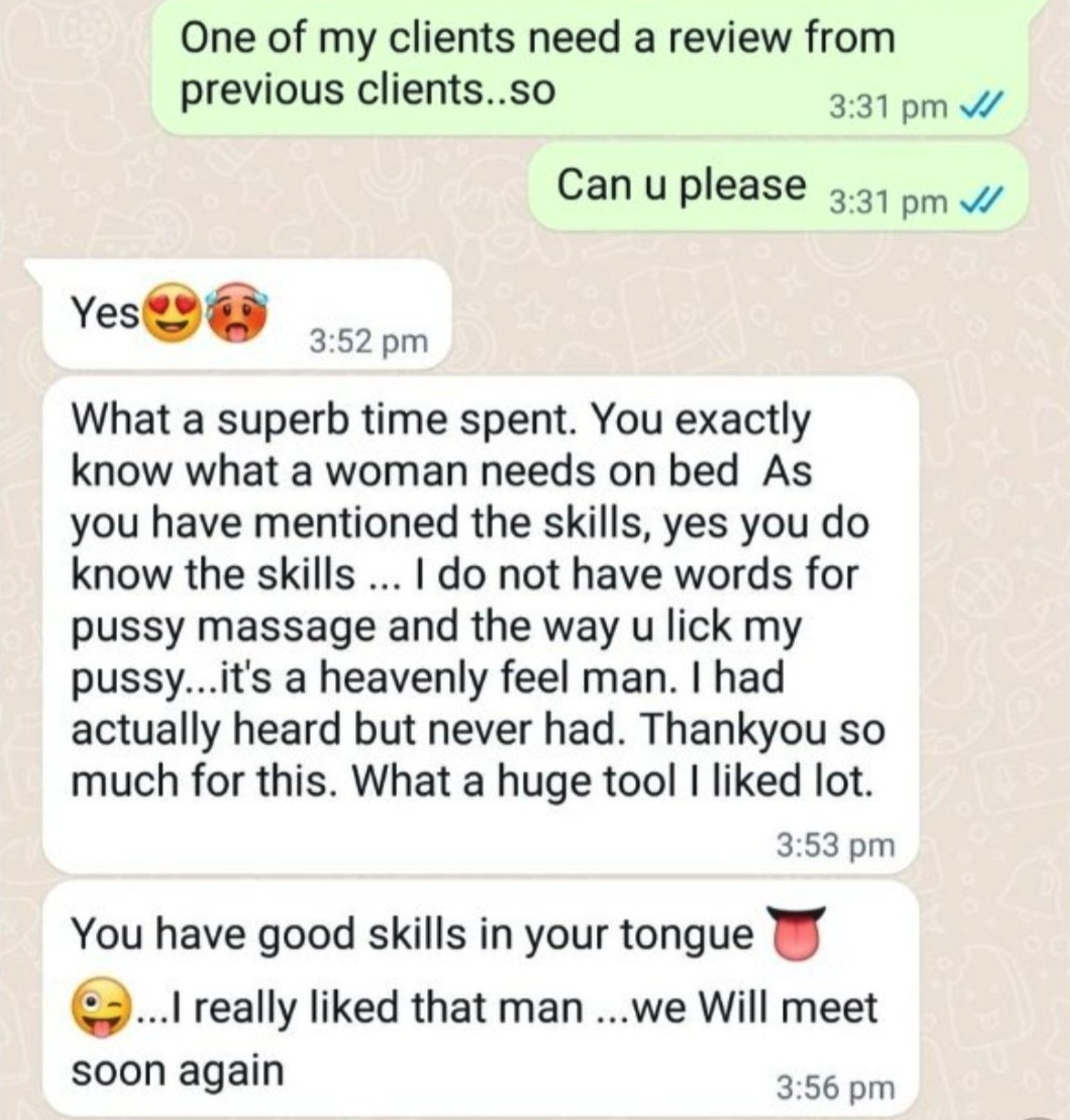Viewport: 1070px width, 1120px height.
Task: Click the 3:53 pm timestamp
Action: [836, 845]
